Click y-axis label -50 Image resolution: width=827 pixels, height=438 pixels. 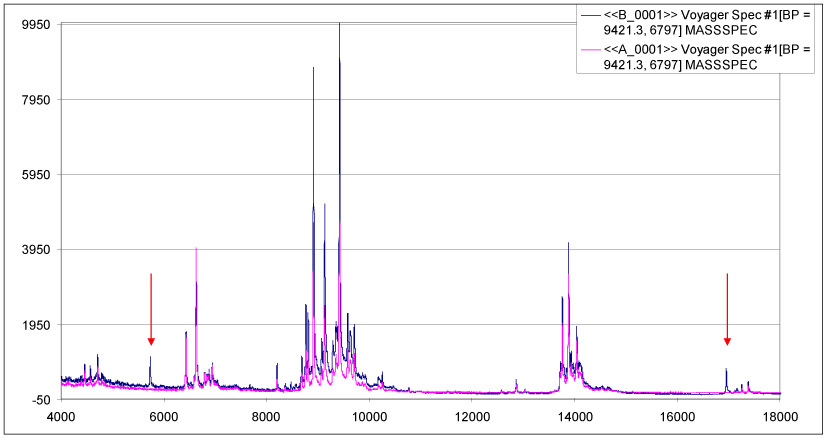pos(40,400)
